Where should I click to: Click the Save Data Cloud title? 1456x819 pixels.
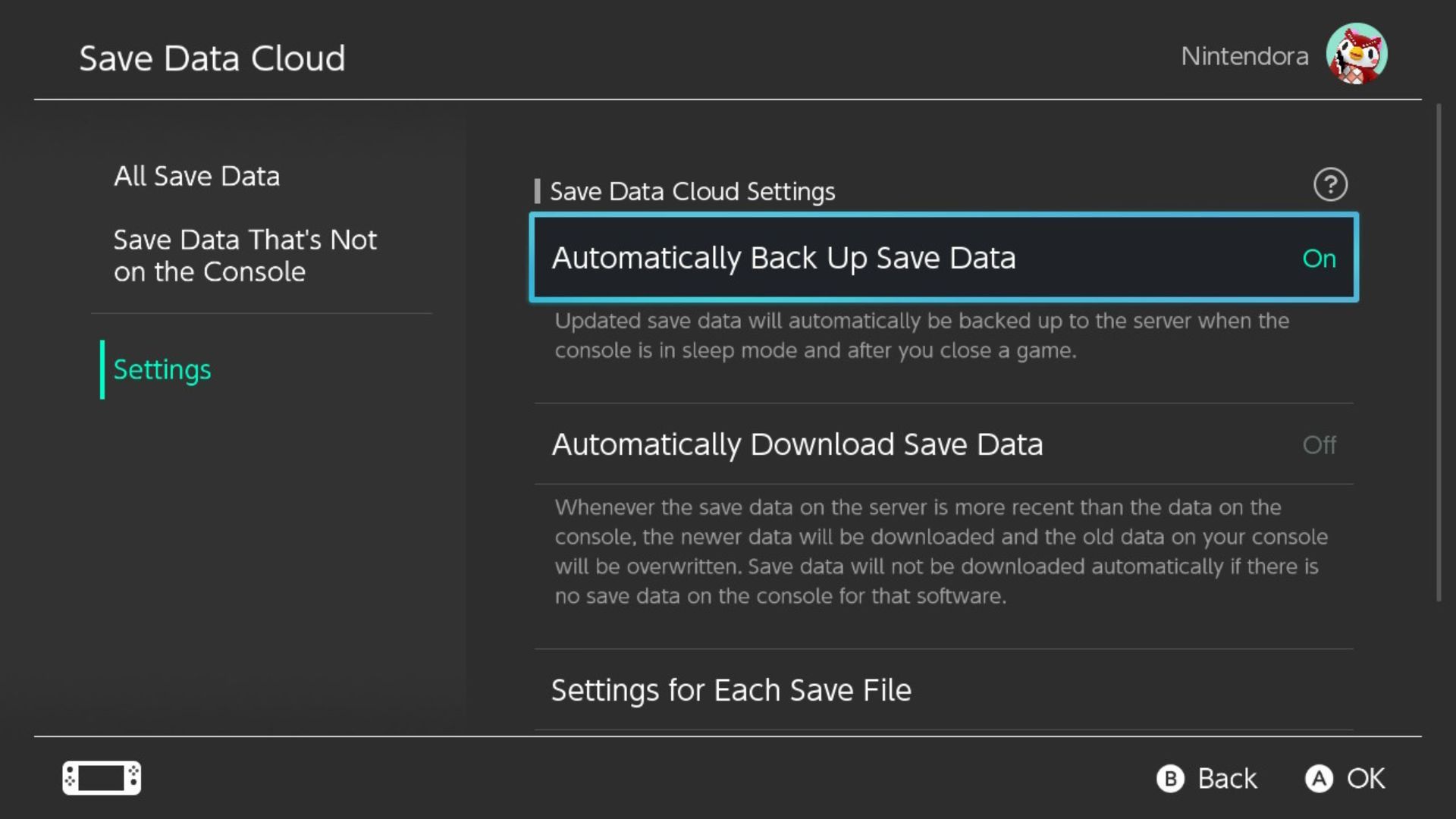pyautogui.click(x=213, y=58)
